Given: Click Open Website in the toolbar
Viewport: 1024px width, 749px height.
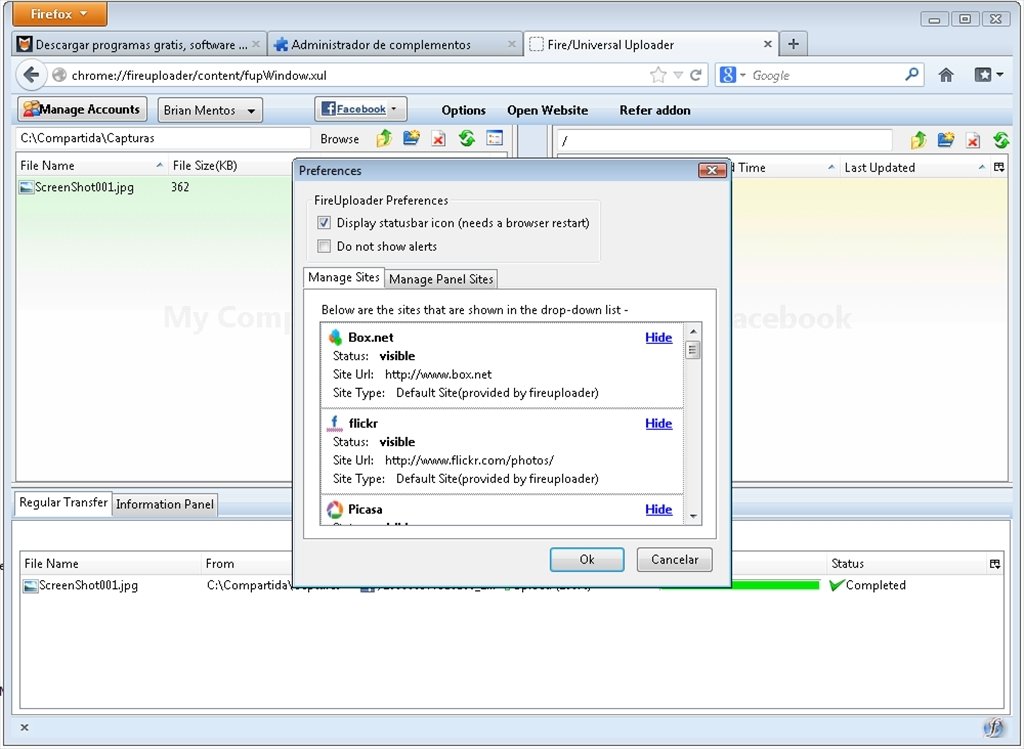Looking at the screenshot, I should coord(547,110).
